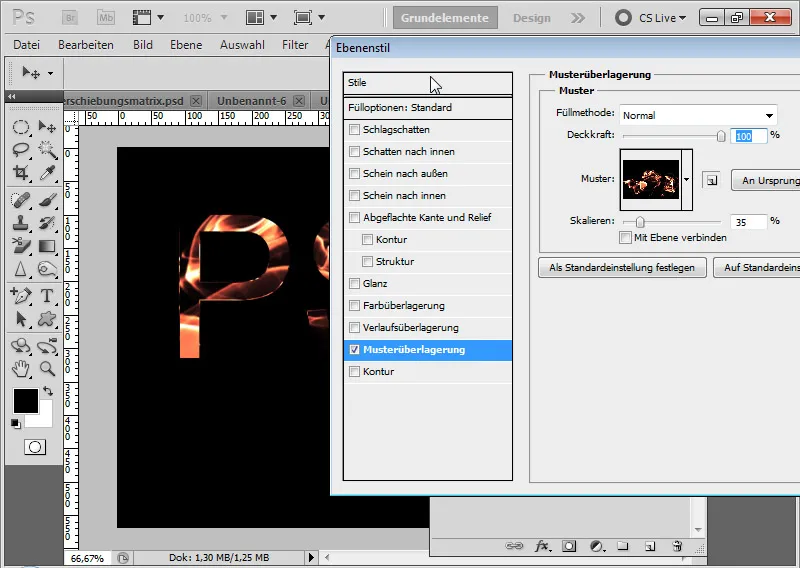
Task: Create new adjustment layer icon
Action: [597, 546]
